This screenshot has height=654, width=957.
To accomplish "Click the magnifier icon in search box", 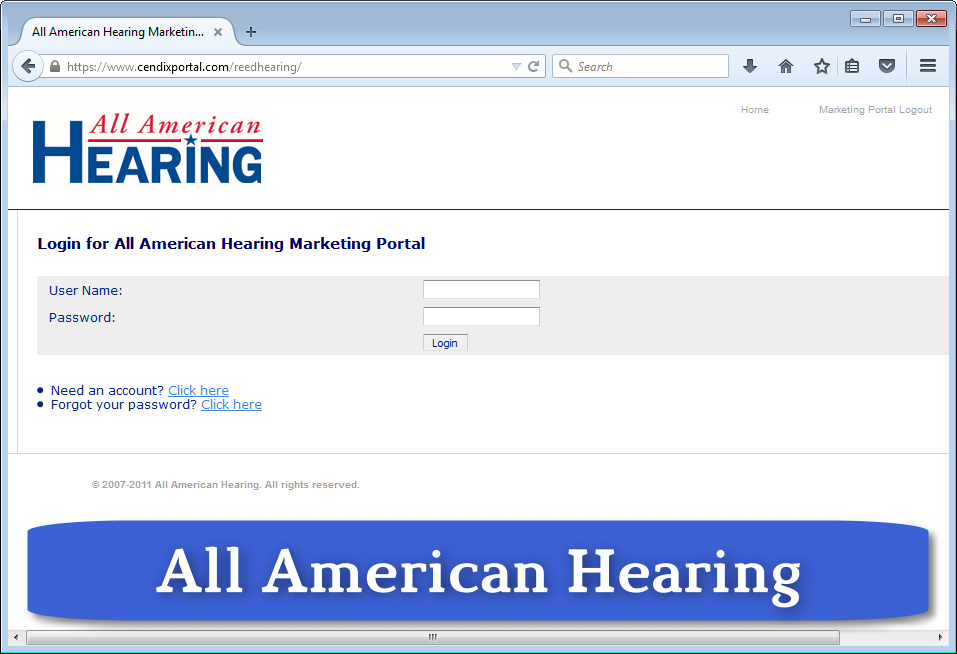I will (x=566, y=66).
